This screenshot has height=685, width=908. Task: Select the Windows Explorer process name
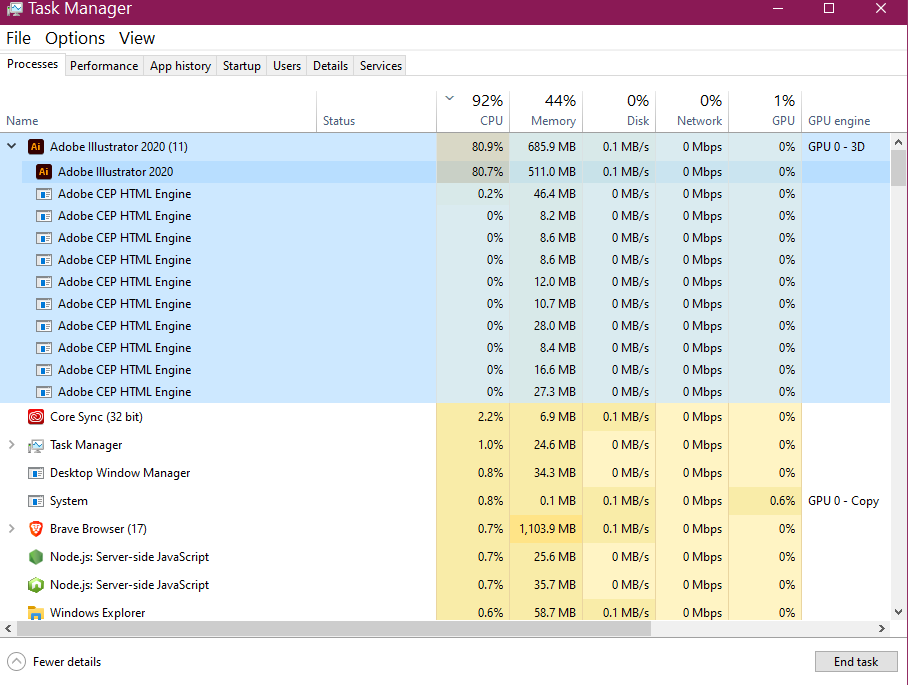[97, 613]
